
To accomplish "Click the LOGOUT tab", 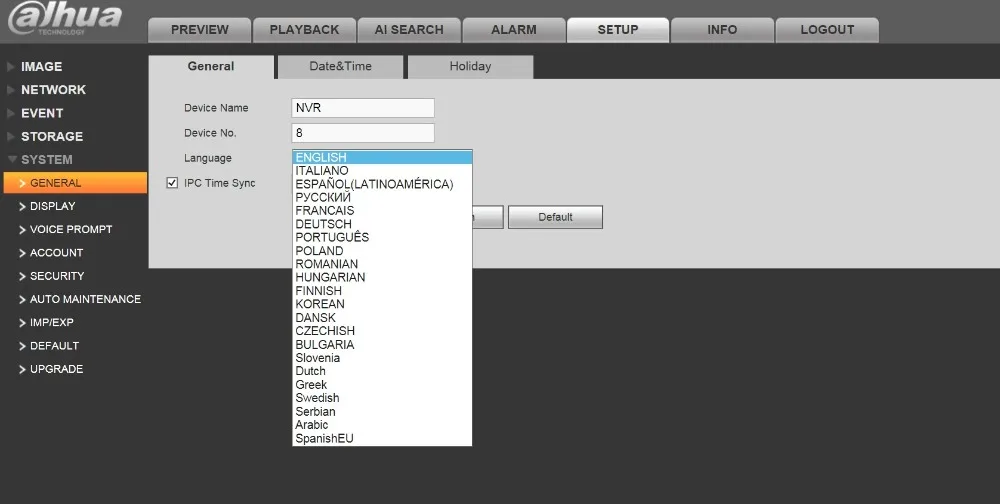I will (827, 30).
